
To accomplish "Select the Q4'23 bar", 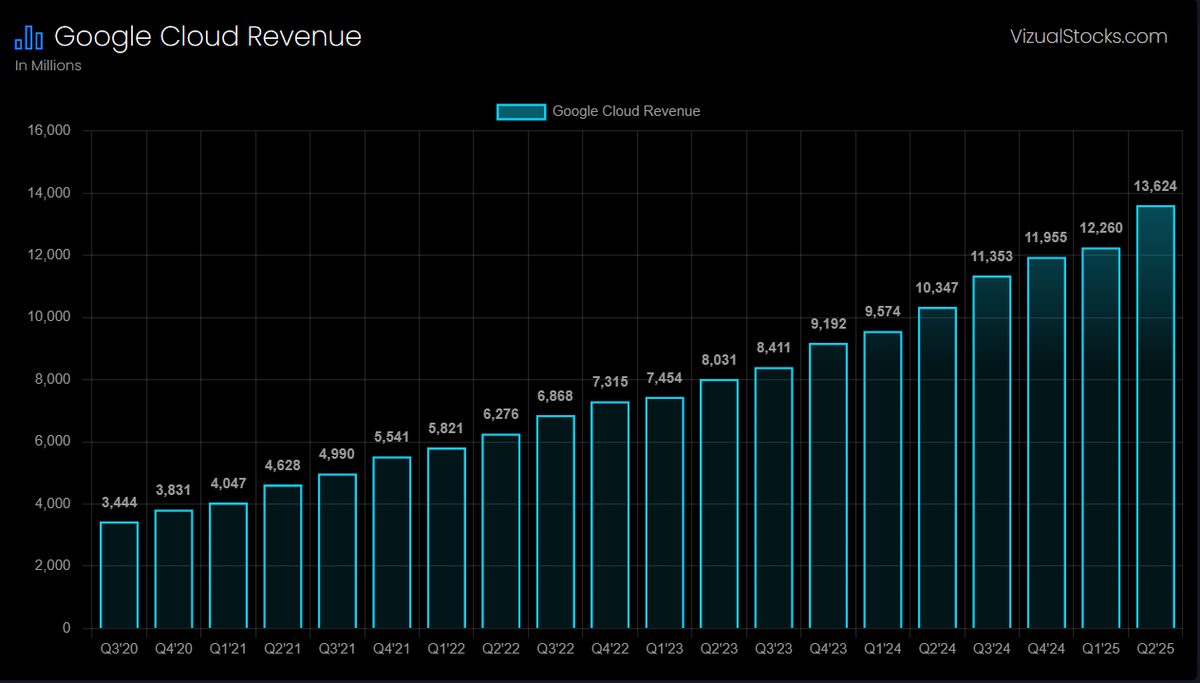I will 828,486.
